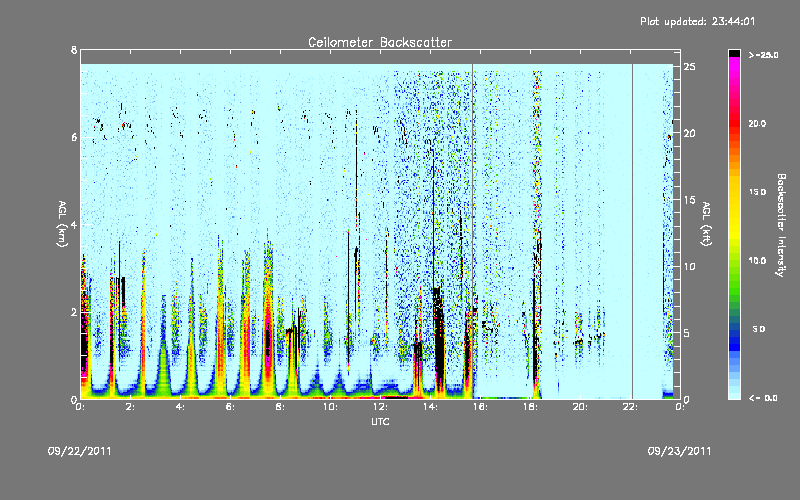Click the 'Backscatter Intensity' colorbar label
The height and width of the screenshot is (500, 800).
(781, 225)
